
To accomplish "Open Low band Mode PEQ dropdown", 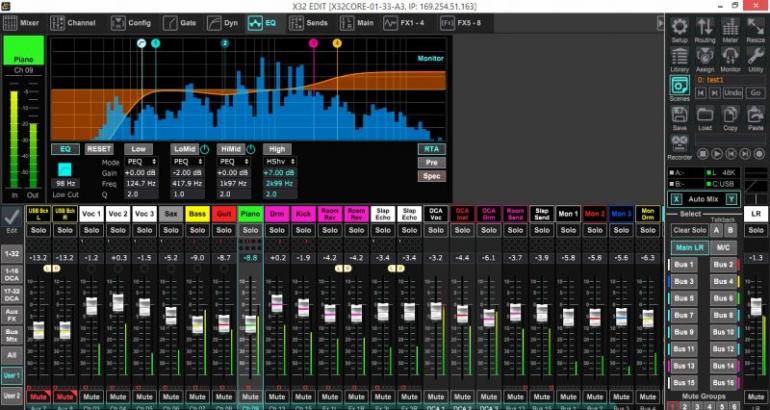I will [141, 162].
